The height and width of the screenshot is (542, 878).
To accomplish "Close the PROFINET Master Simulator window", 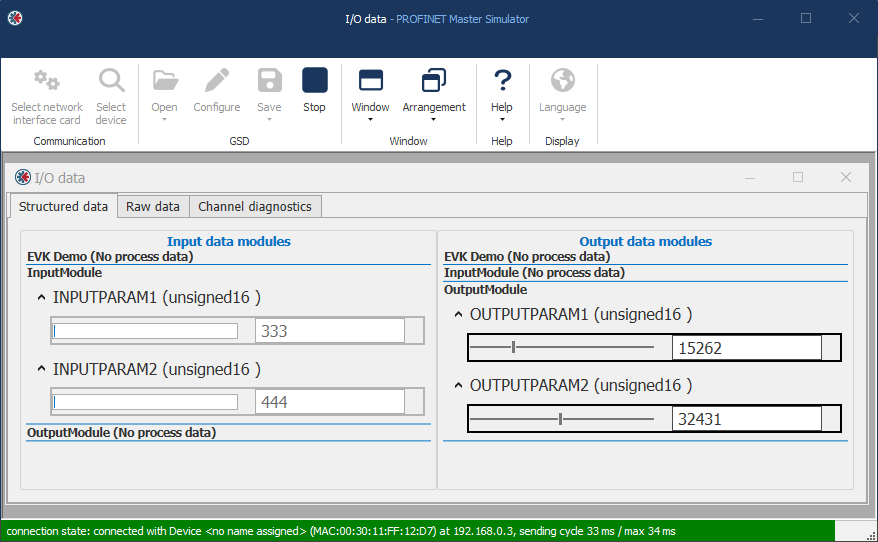I will [x=853, y=18].
